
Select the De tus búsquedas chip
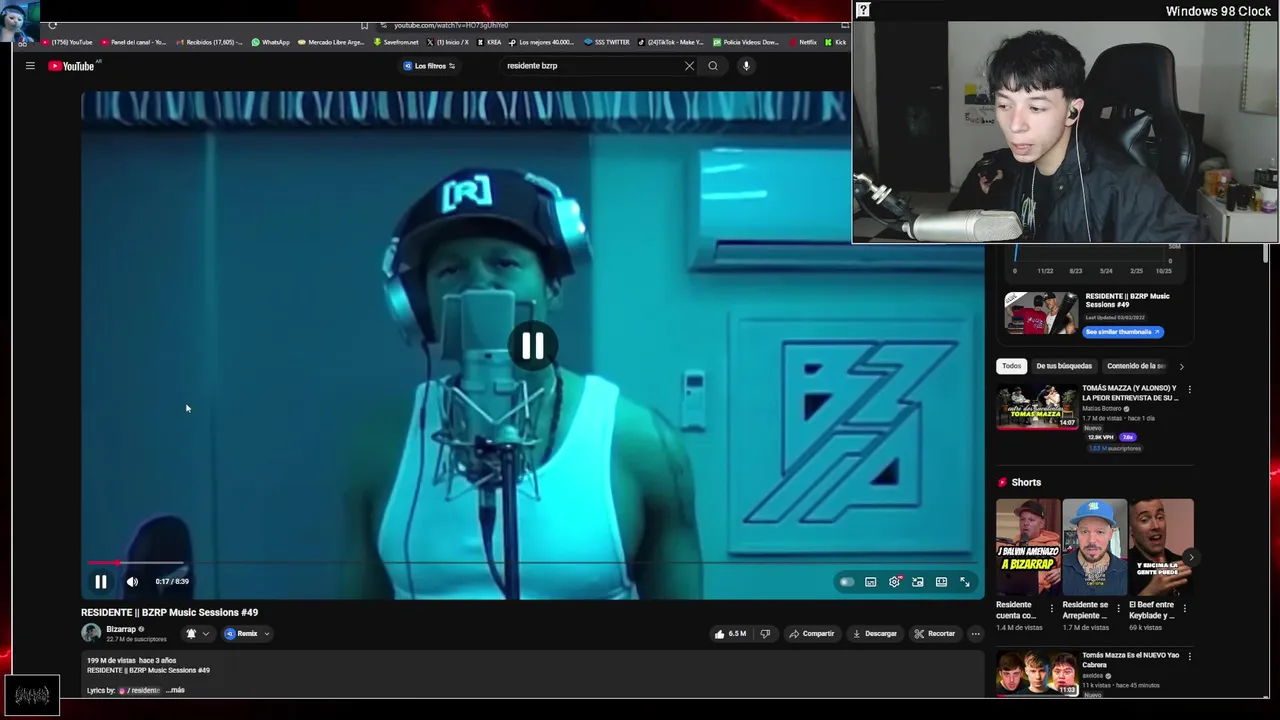pos(1064,366)
